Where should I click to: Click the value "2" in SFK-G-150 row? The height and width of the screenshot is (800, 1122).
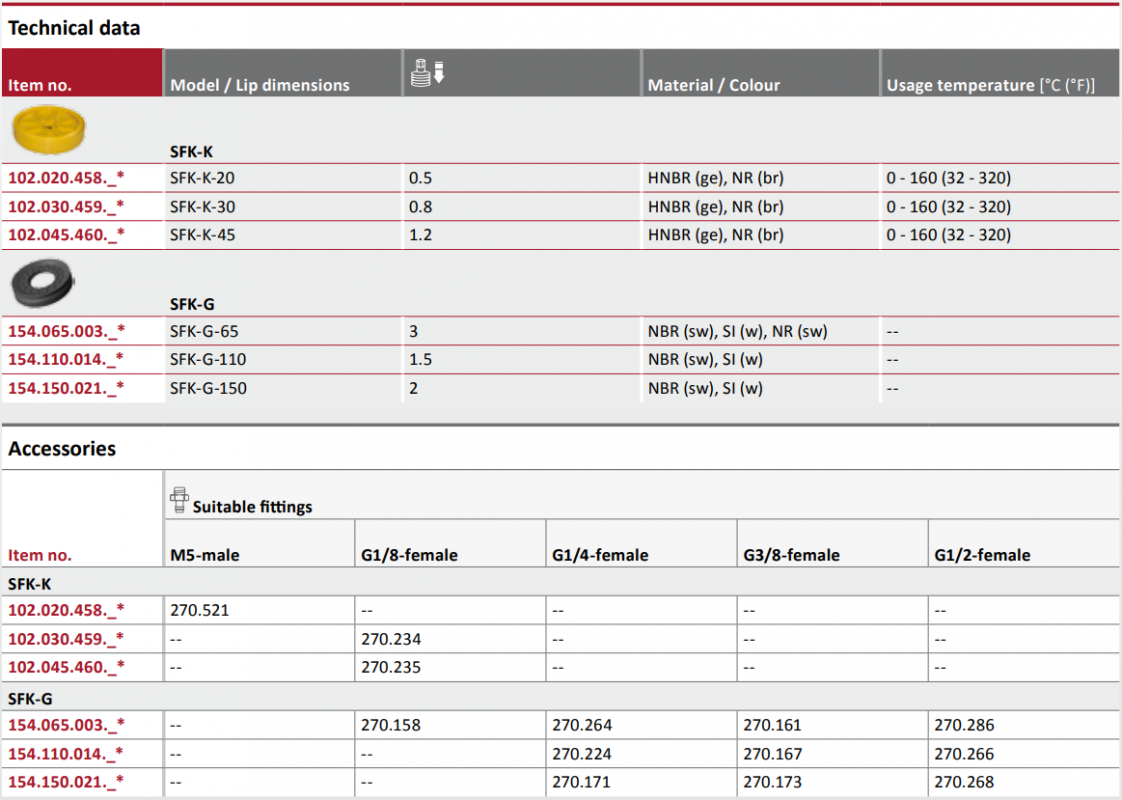414,388
